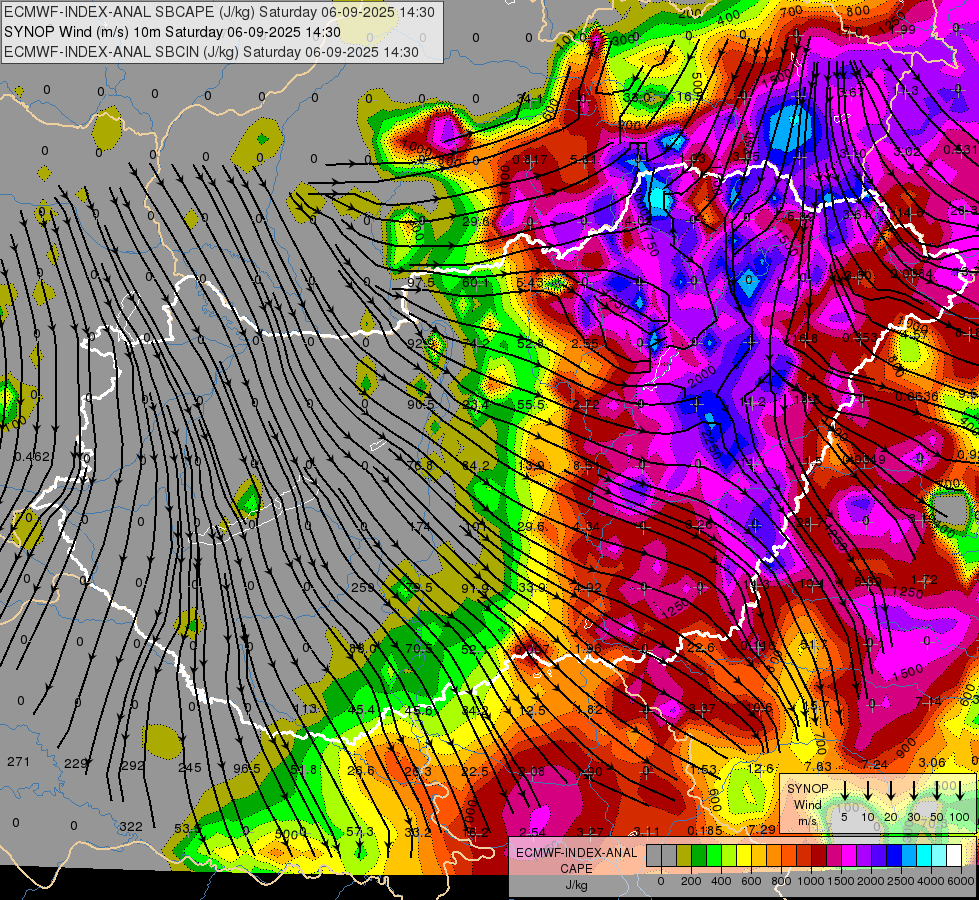Click the 20 m/s wind arrow symbol
979x900 pixels.
[x=891, y=790]
